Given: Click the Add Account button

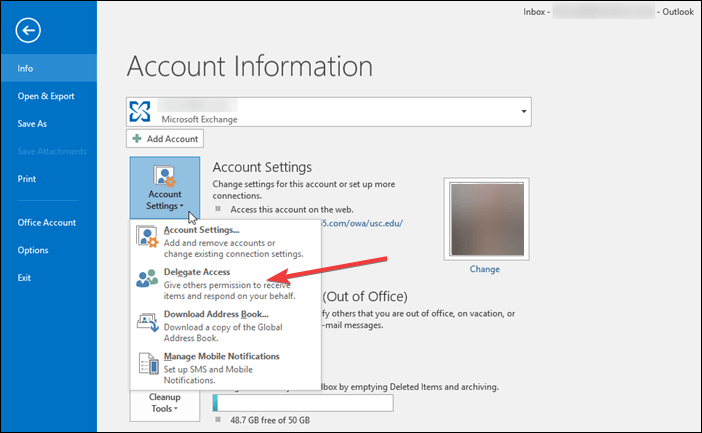Looking at the screenshot, I should [x=165, y=139].
